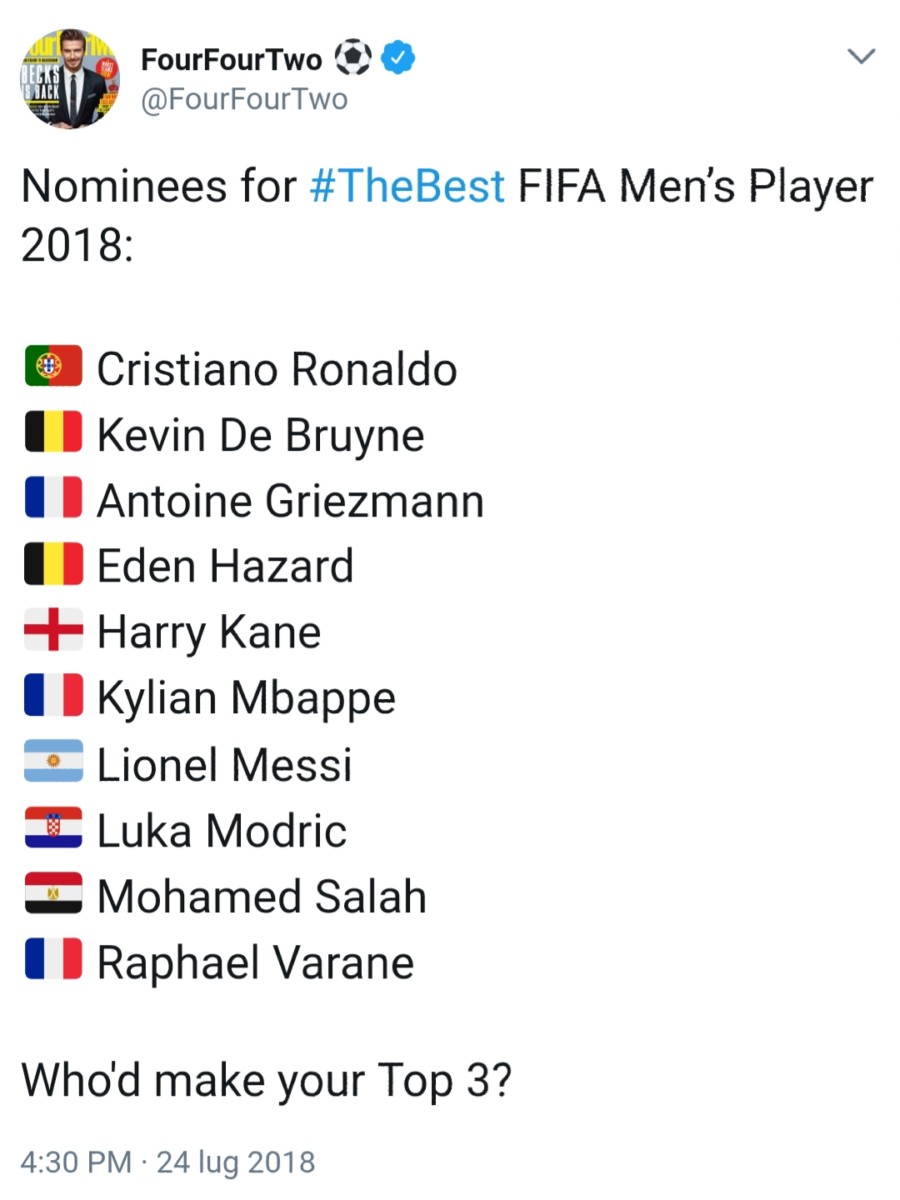Screen dimensions: 900x1200
Task: Click the "Who'd make your Top 3?" text
Action: coord(267,1080)
